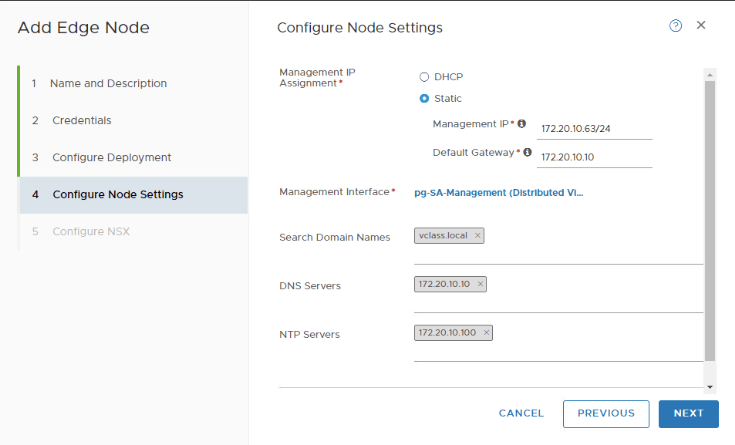Image resolution: width=735 pixels, height=445 pixels.
Task: Click info icon next to Management IP
Action: (x=522, y=124)
